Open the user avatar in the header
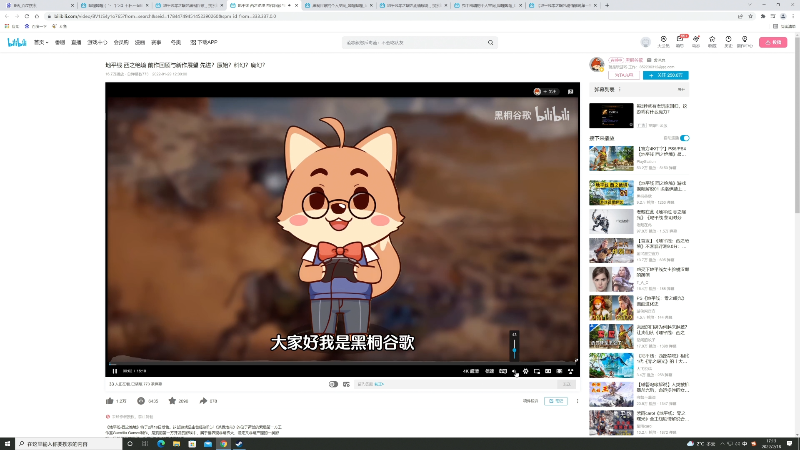 coord(645,42)
